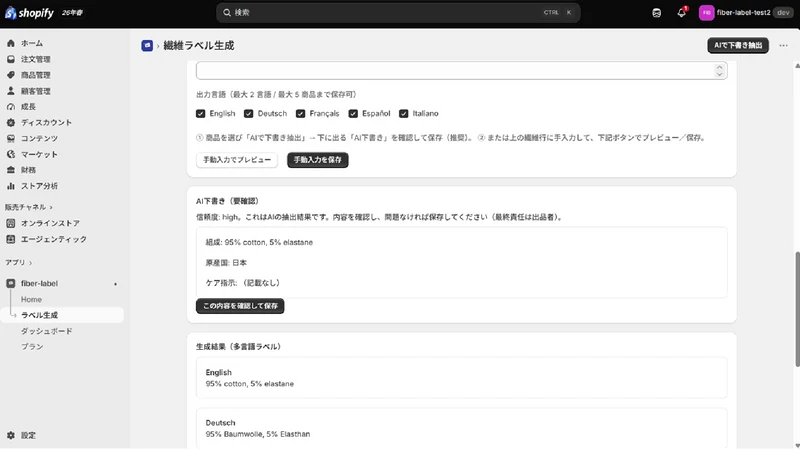Viewport: 800px width, 450px height.
Task: Toggle the English language checkbox
Action: [201, 113]
